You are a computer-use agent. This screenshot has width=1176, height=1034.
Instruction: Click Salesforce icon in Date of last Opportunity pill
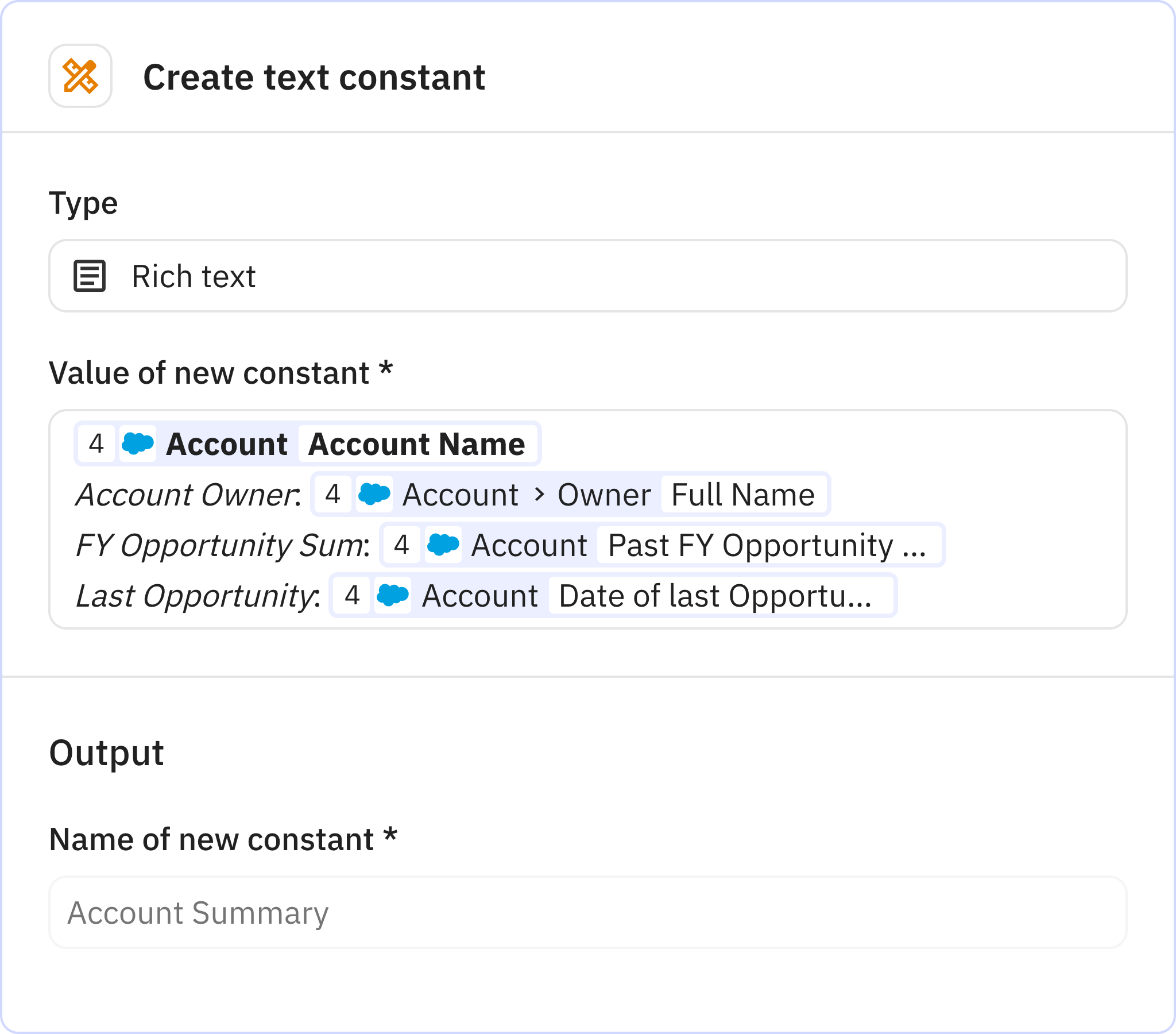(x=393, y=595)
